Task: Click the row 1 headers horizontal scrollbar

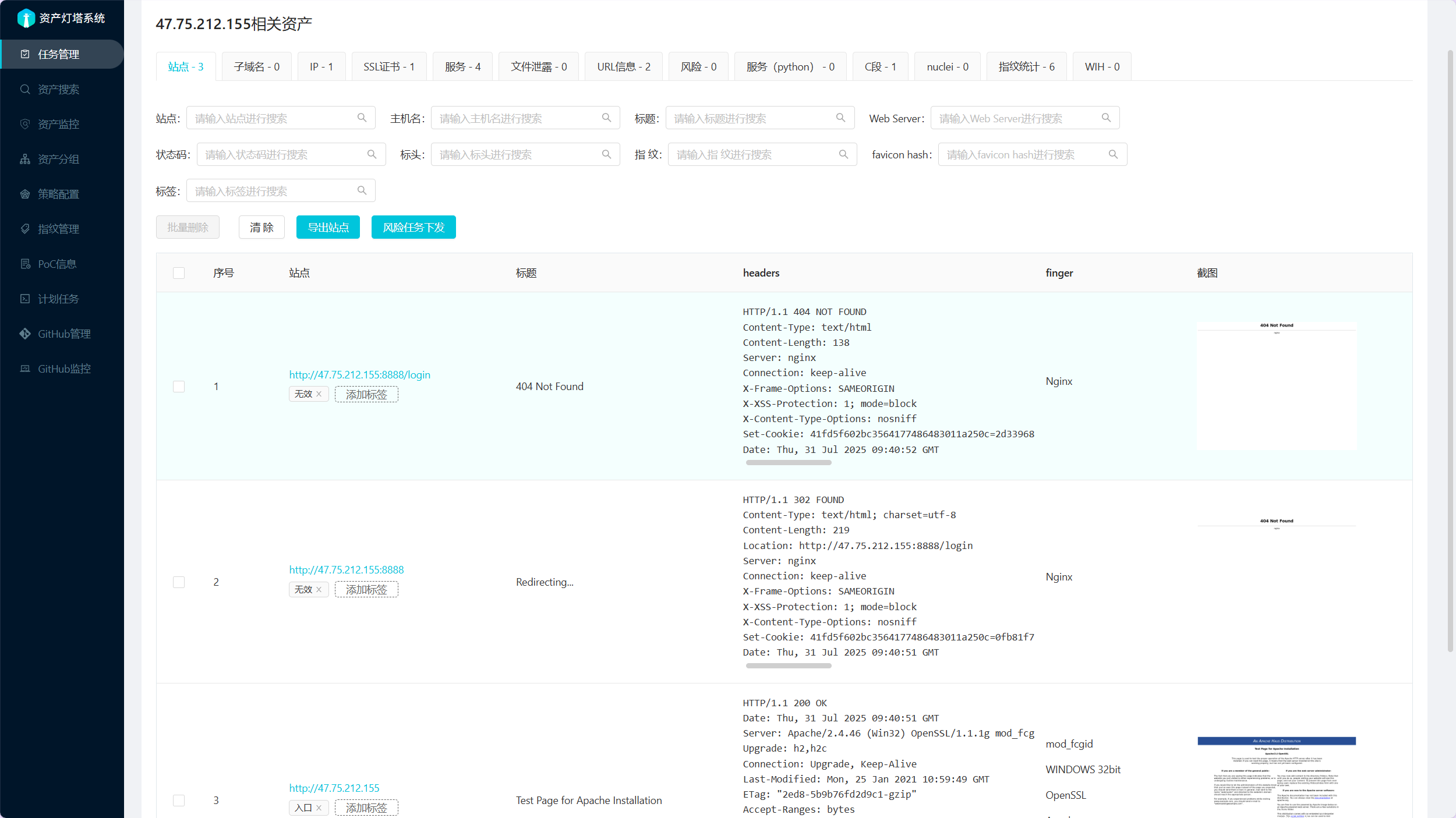Action: coord(788,463)
